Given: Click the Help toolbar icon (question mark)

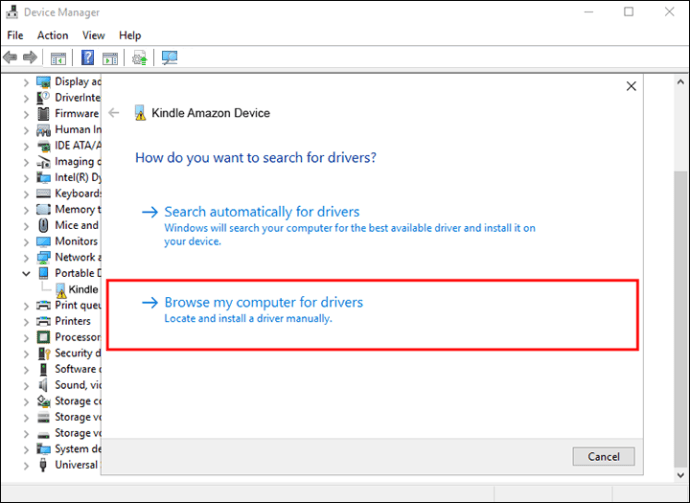Looking at the screenshot, I should 88,58.
